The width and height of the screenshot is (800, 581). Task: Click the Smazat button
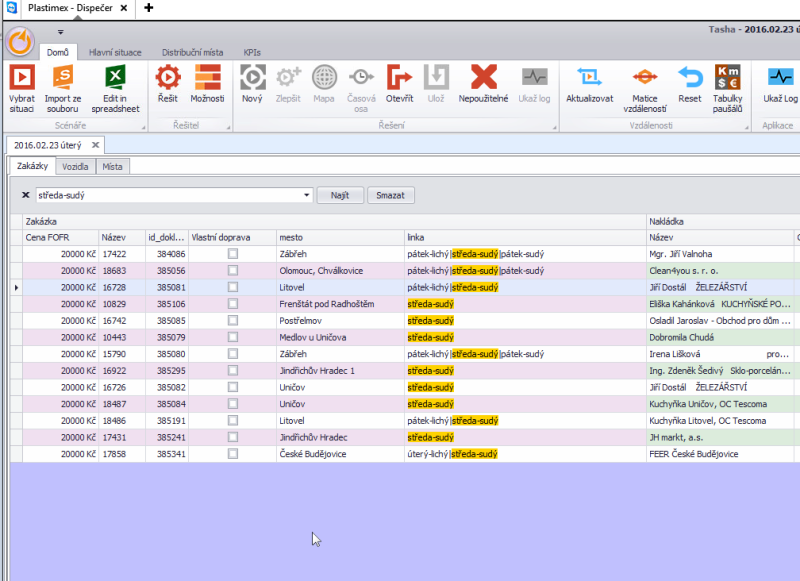pos(390,195)
